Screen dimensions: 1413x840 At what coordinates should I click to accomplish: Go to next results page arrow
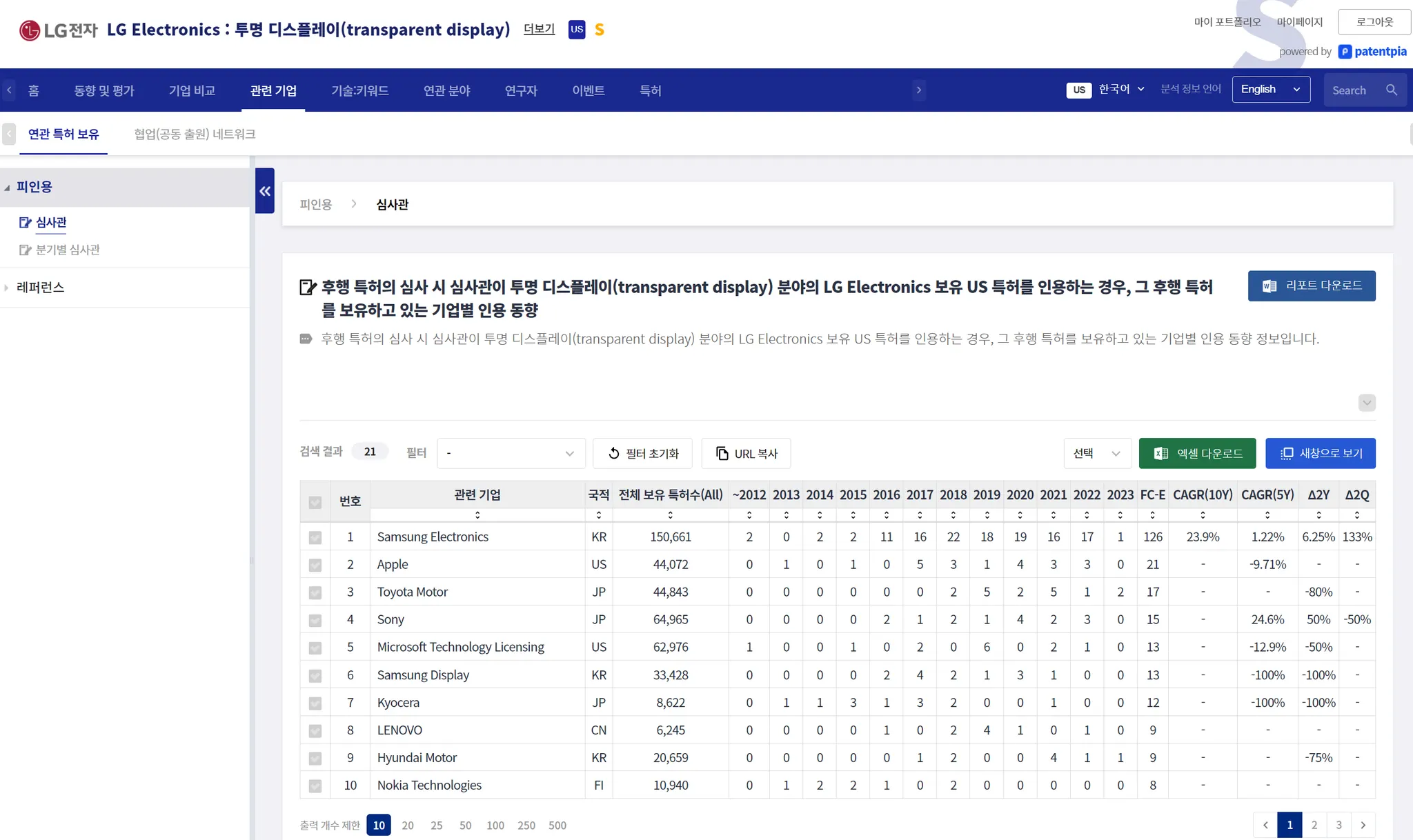pyautogui.click(x=1363, y=825)
